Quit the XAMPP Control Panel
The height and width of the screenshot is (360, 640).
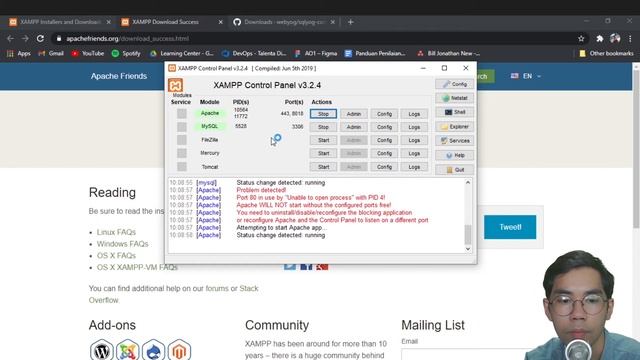[454, 169]
